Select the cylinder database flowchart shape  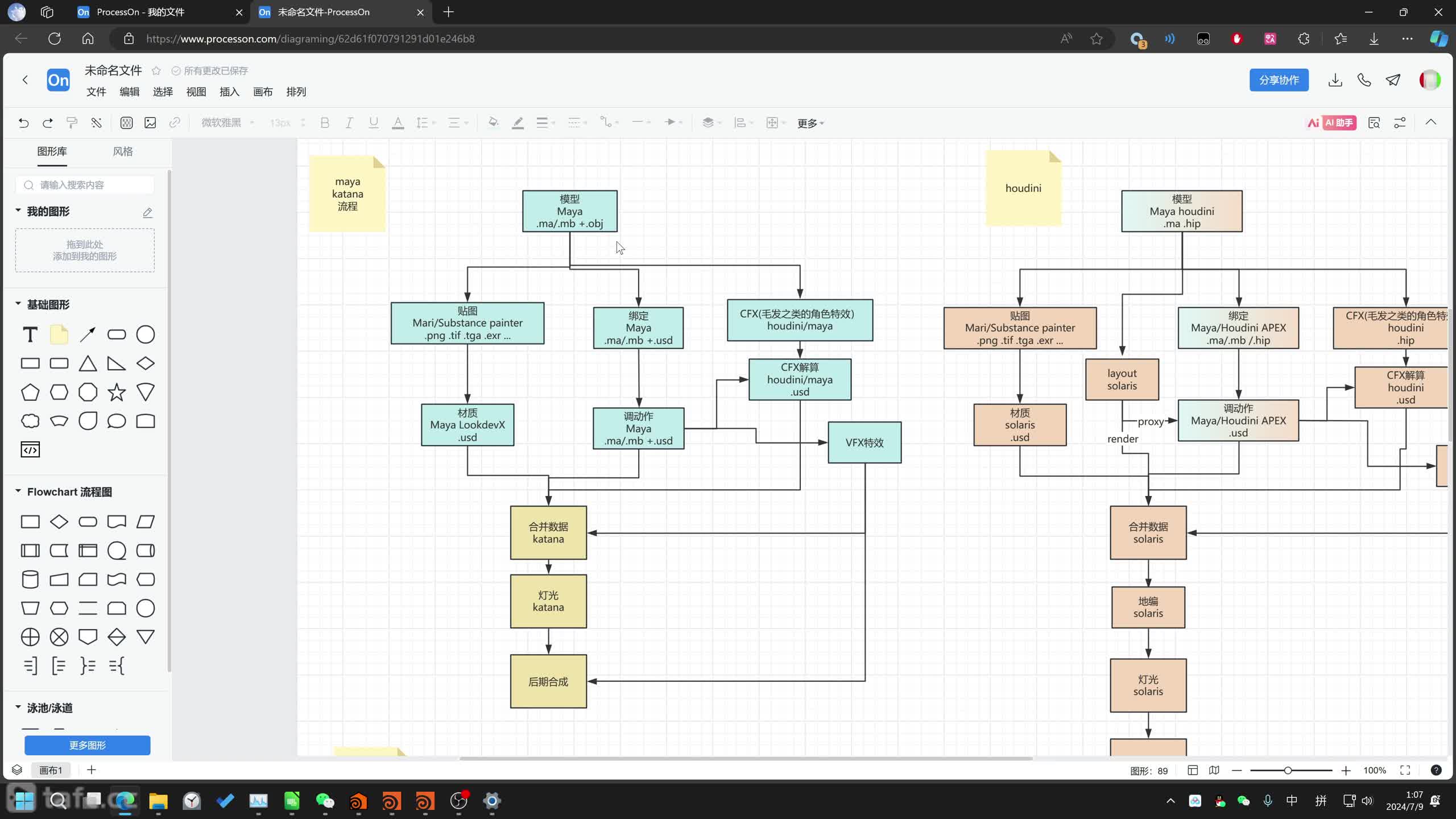[x=30, y=580]
